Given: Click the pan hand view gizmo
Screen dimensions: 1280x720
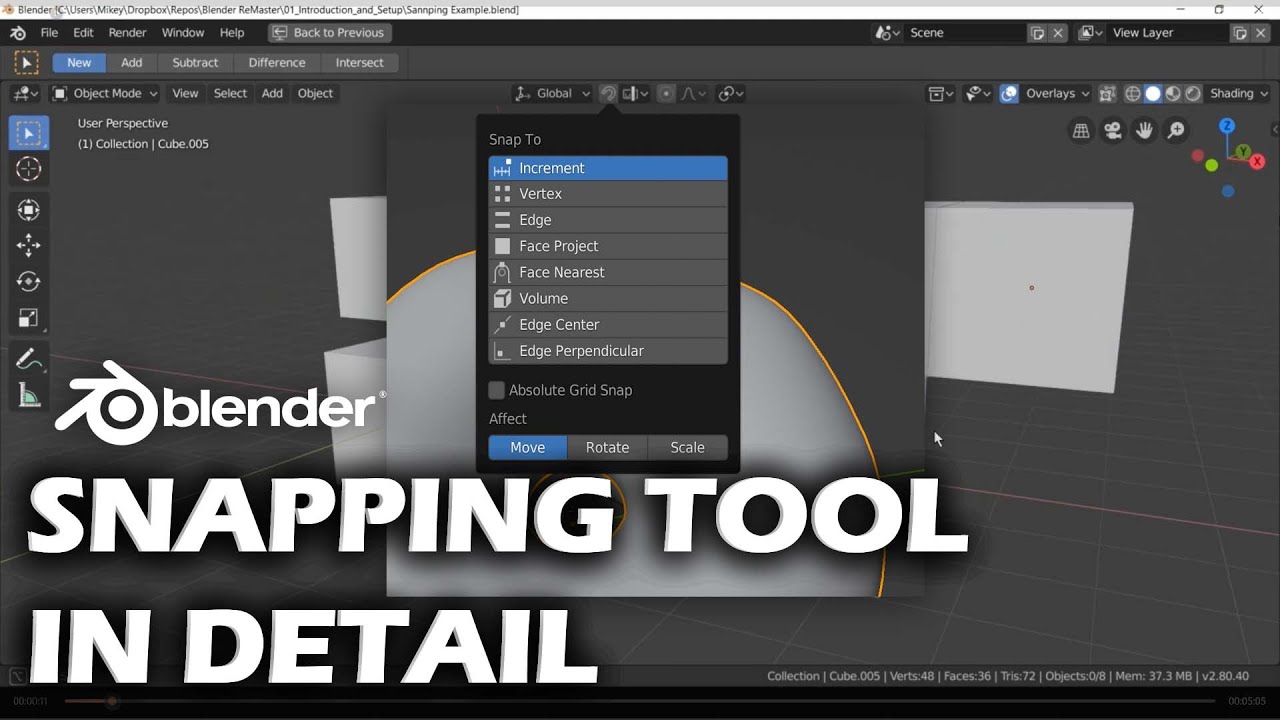Looking at the screenshot, I should (1145, 131).
